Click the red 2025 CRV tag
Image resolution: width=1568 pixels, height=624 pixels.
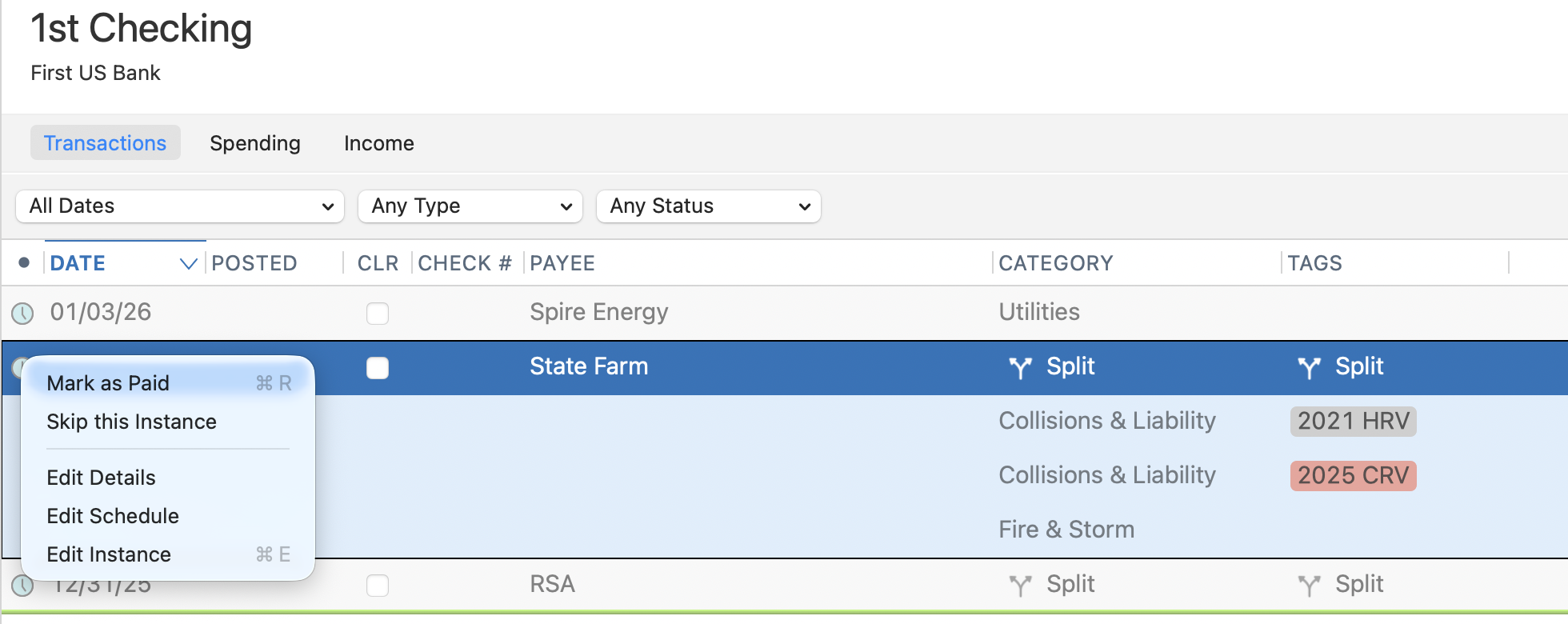click(1353, 475)
